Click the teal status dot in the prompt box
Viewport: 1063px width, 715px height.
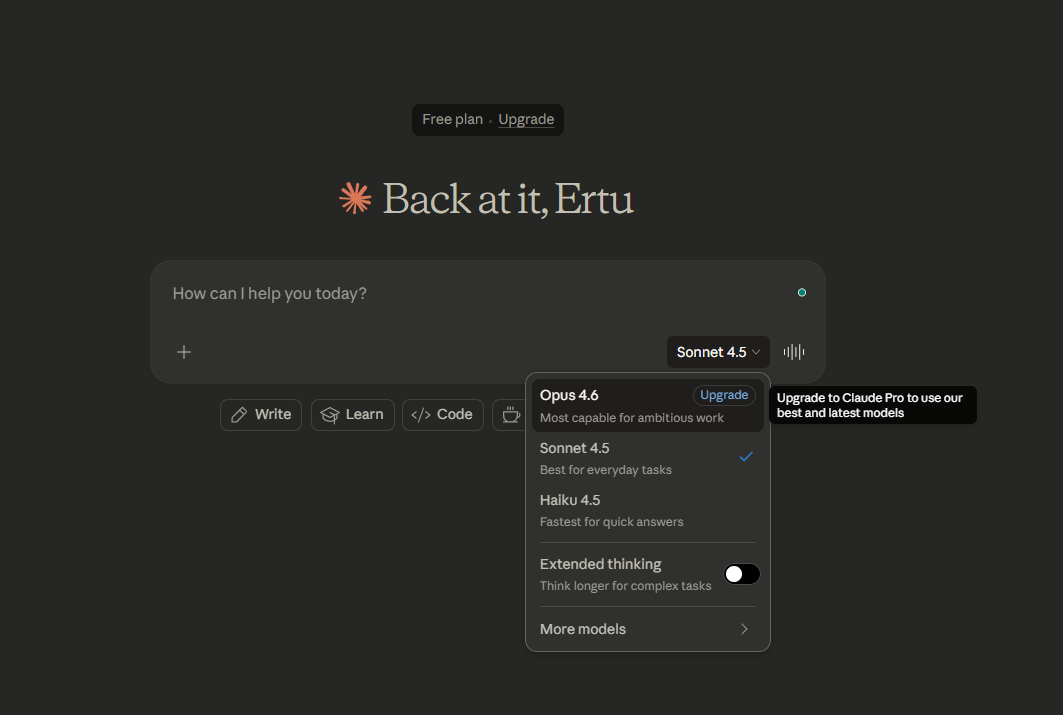pos(802,293)
